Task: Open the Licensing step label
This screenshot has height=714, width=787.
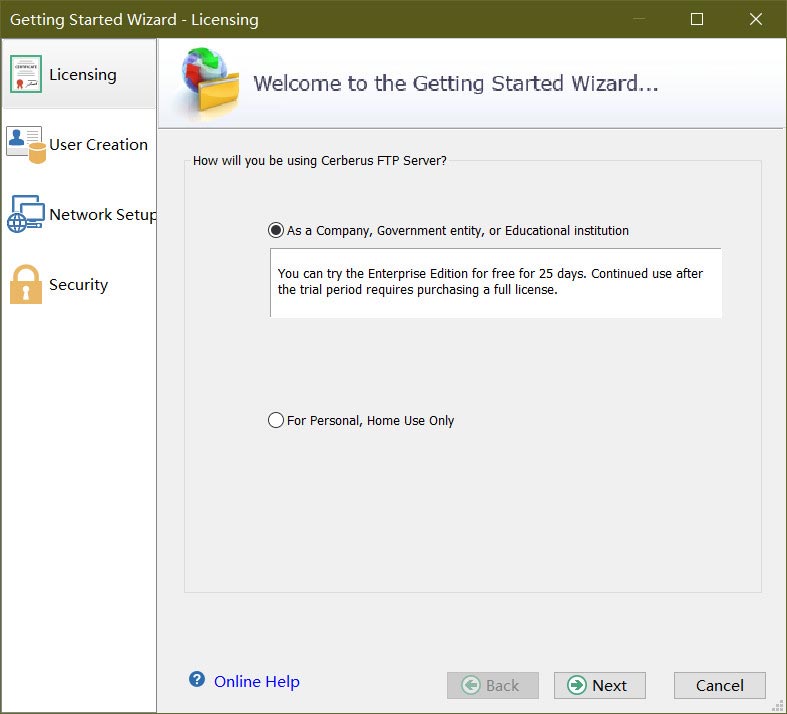Action: coord(83,75)
